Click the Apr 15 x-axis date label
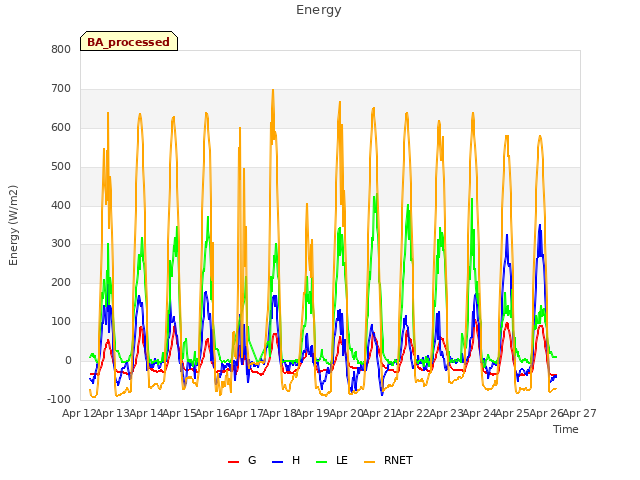This screenshot has width=640, height=480. point(179,413)
